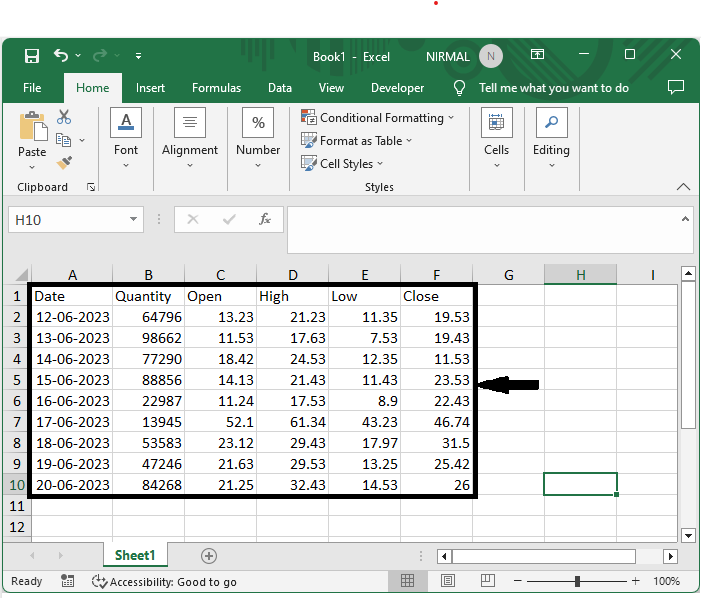Screen dimensions: 701x598
Task: Select Normal view button in status bar
Action: click(408, 581)
